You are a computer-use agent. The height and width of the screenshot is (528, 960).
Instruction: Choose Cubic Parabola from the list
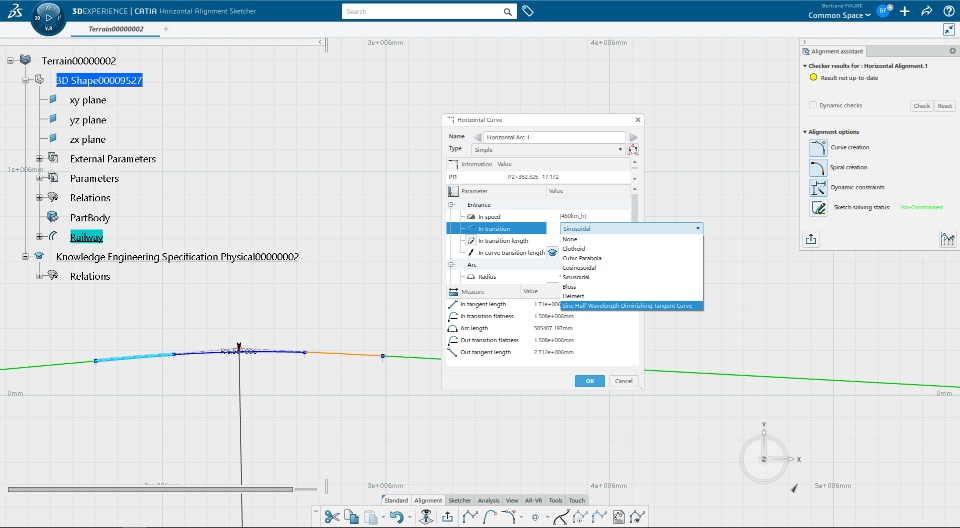pyautogui.click(x=582, y=258)
